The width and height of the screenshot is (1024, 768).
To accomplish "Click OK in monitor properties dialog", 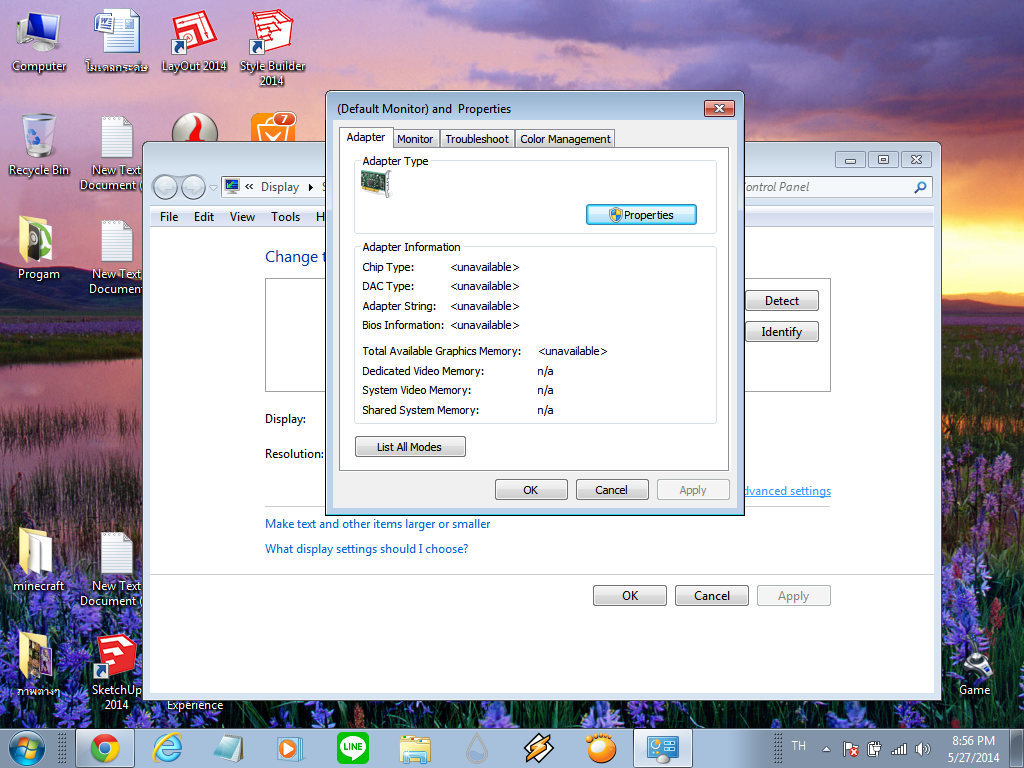I will click(x=531, y=490).
